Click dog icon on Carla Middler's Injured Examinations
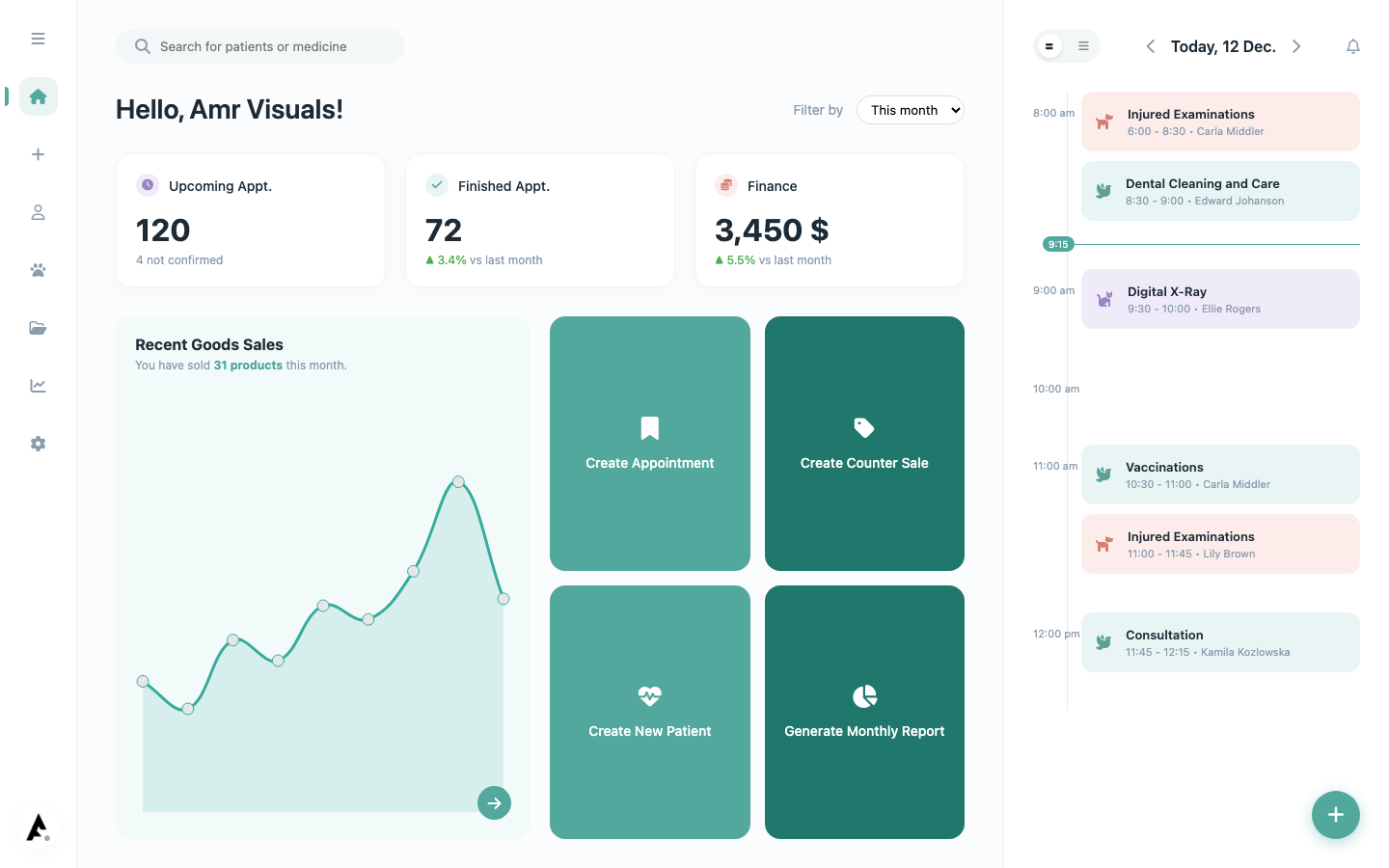 point(1104,122)
